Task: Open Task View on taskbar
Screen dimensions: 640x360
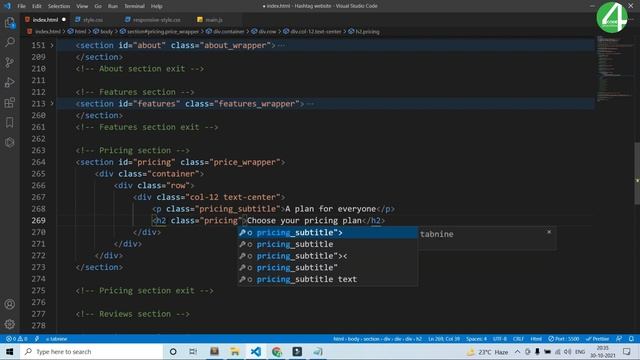Action: point(193,351)
